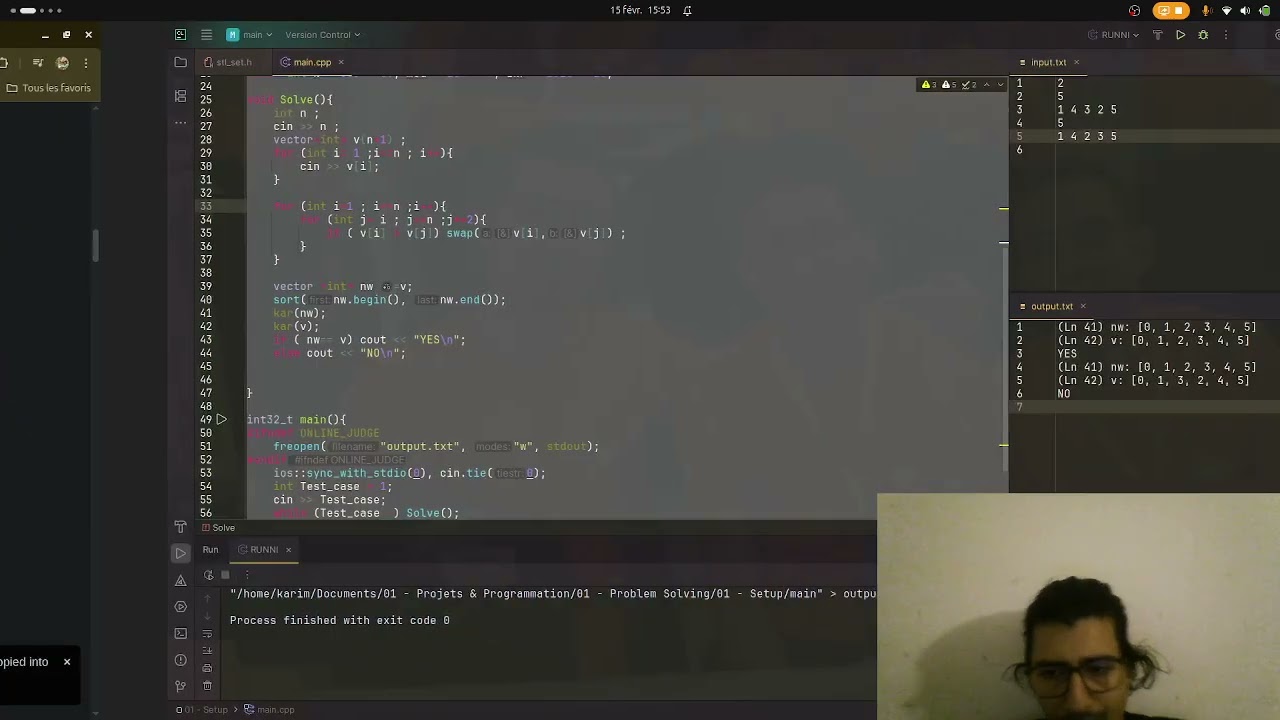Open the RUNNI run configuration dropdown
Screen dimensions: 1280x720
point(1114,34)
